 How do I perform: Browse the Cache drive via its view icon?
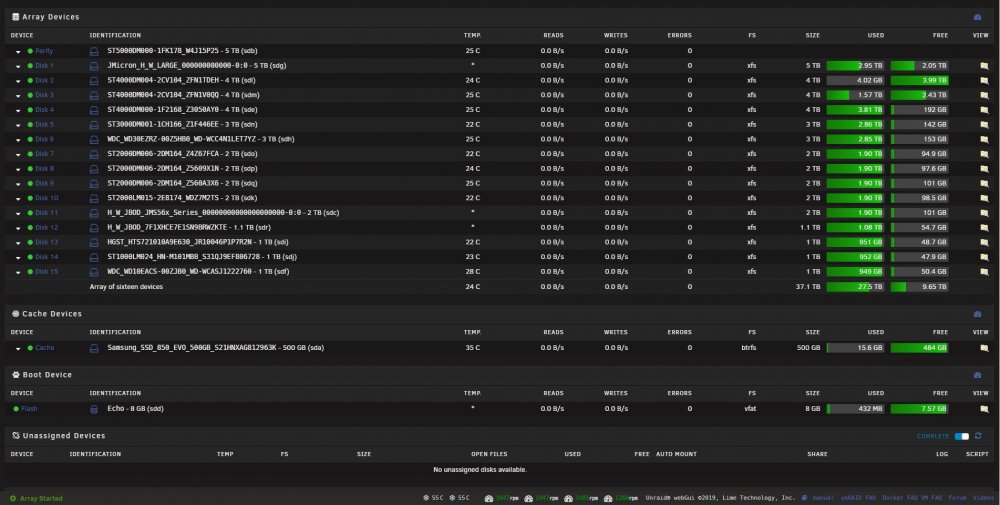[x=984, y=348]
